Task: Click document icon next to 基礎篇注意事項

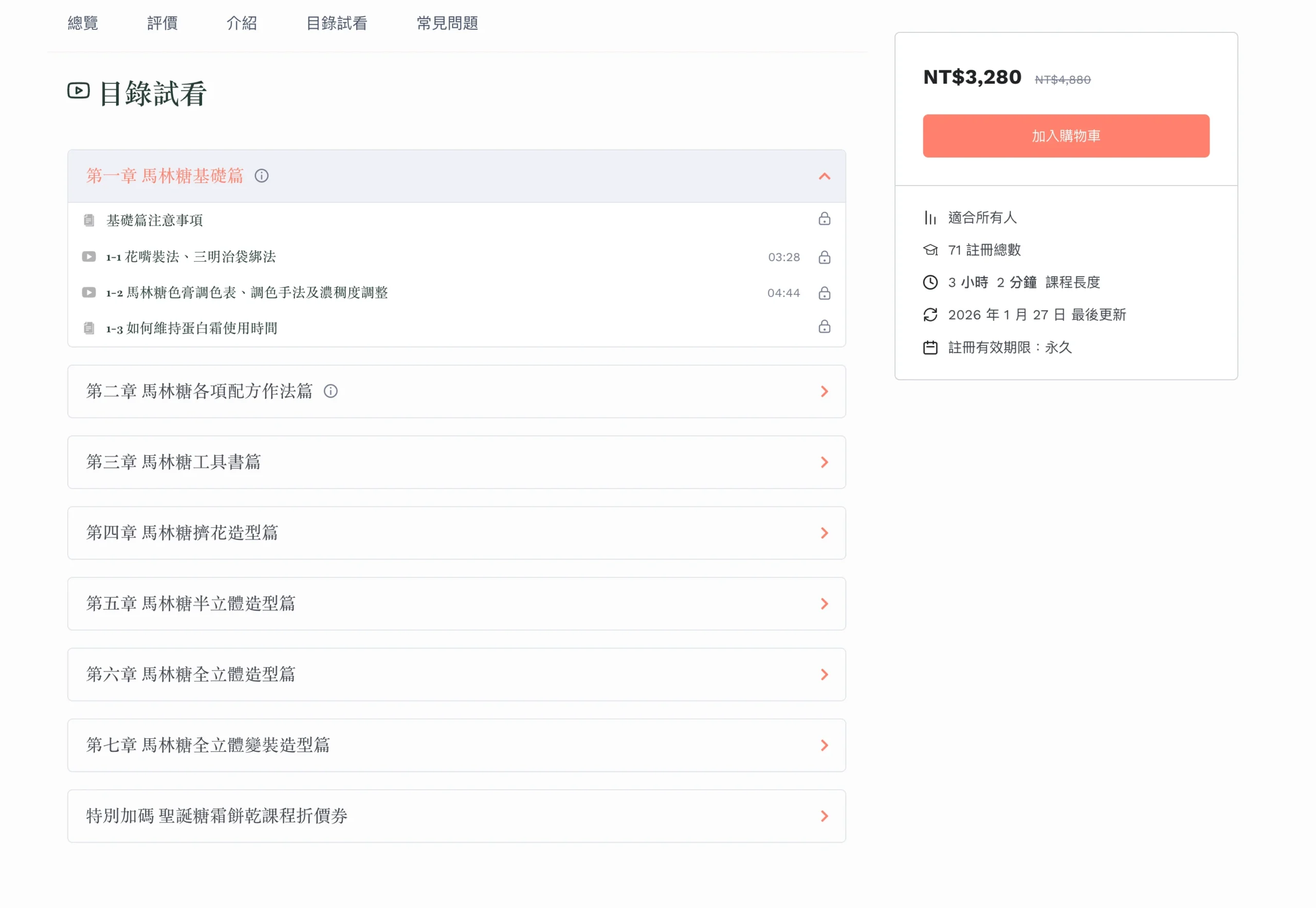Action: (x=89, y=220)
